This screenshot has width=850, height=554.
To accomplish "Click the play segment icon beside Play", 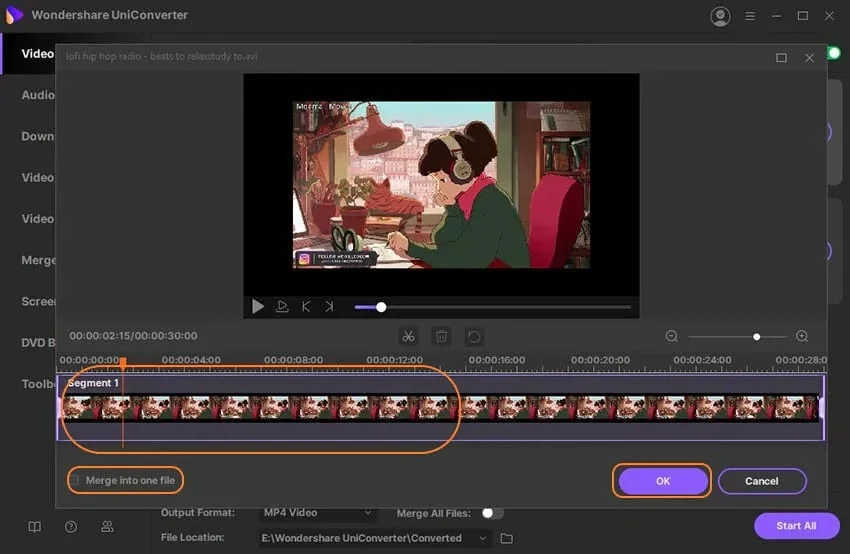I will 282,307.
